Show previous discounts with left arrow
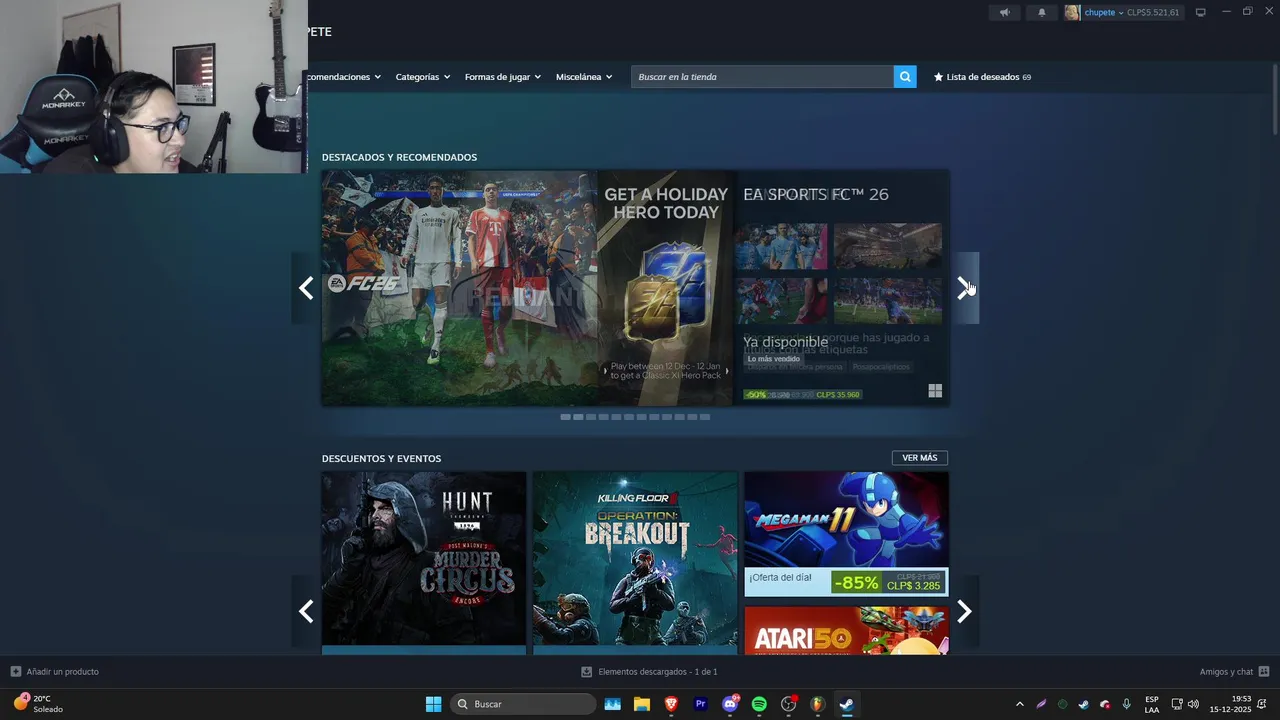 click(x=306, y=611)
